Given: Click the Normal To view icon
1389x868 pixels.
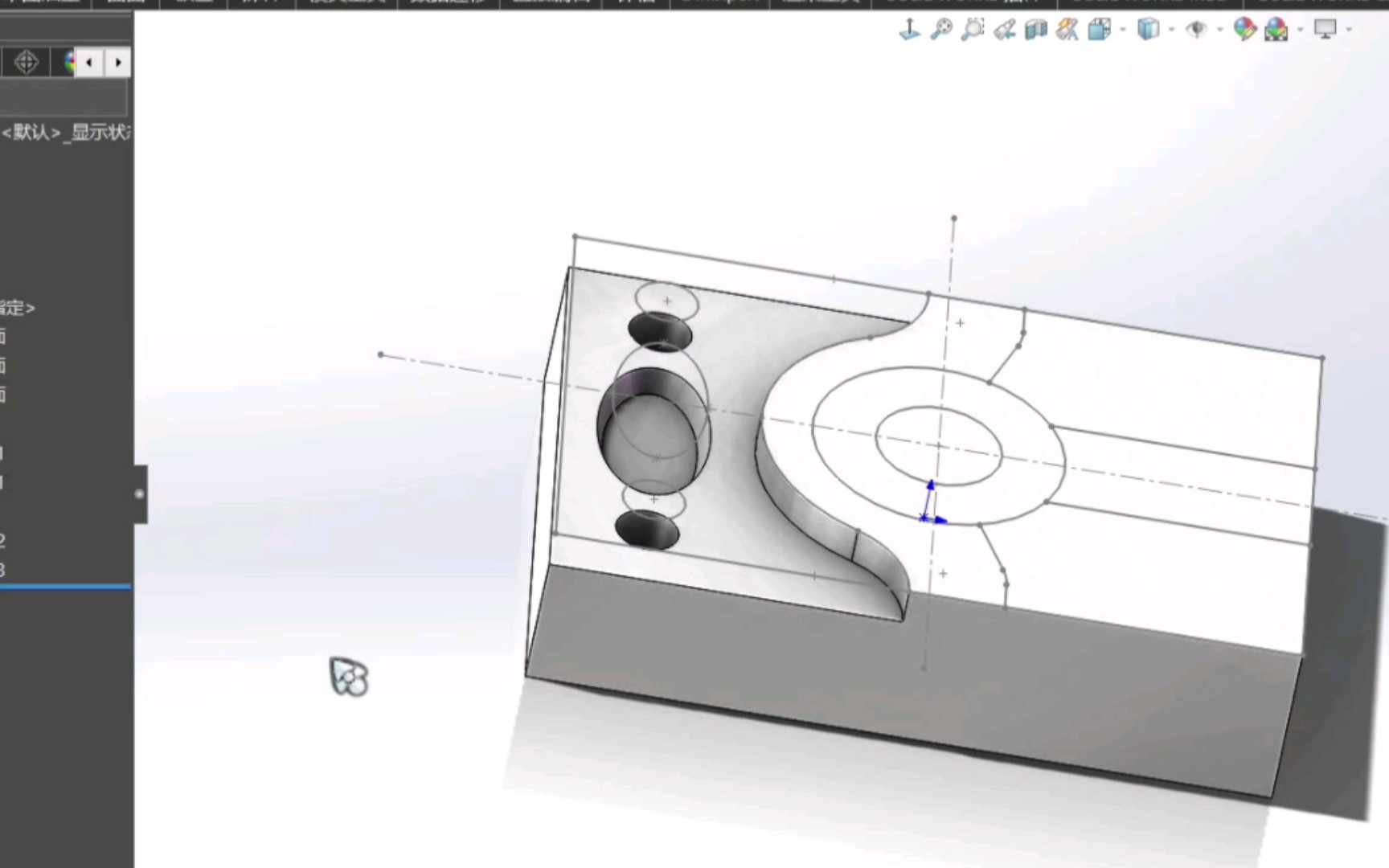Looking at the screenshot, I should [909, 30].
